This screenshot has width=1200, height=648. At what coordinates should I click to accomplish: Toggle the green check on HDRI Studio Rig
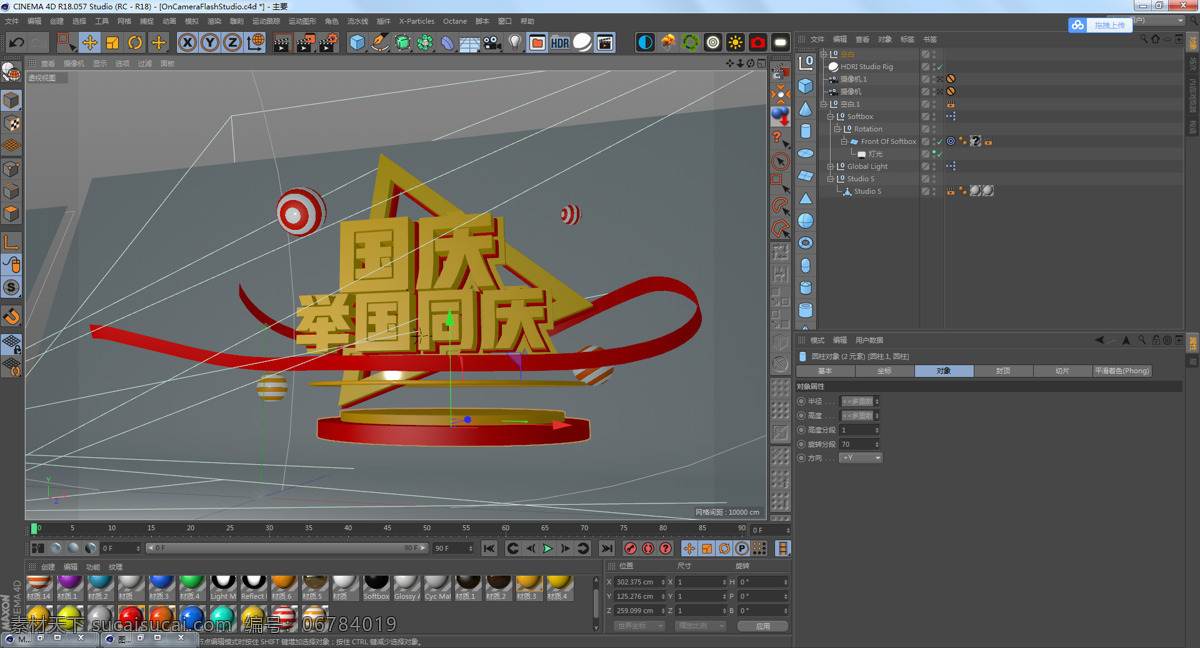[x=940, y=67]
